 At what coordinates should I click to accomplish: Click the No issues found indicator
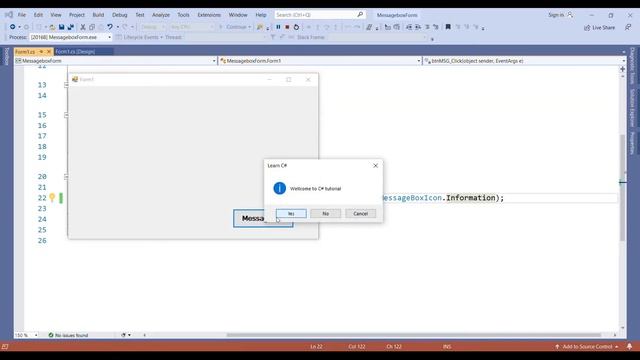[x=68, y=335]
